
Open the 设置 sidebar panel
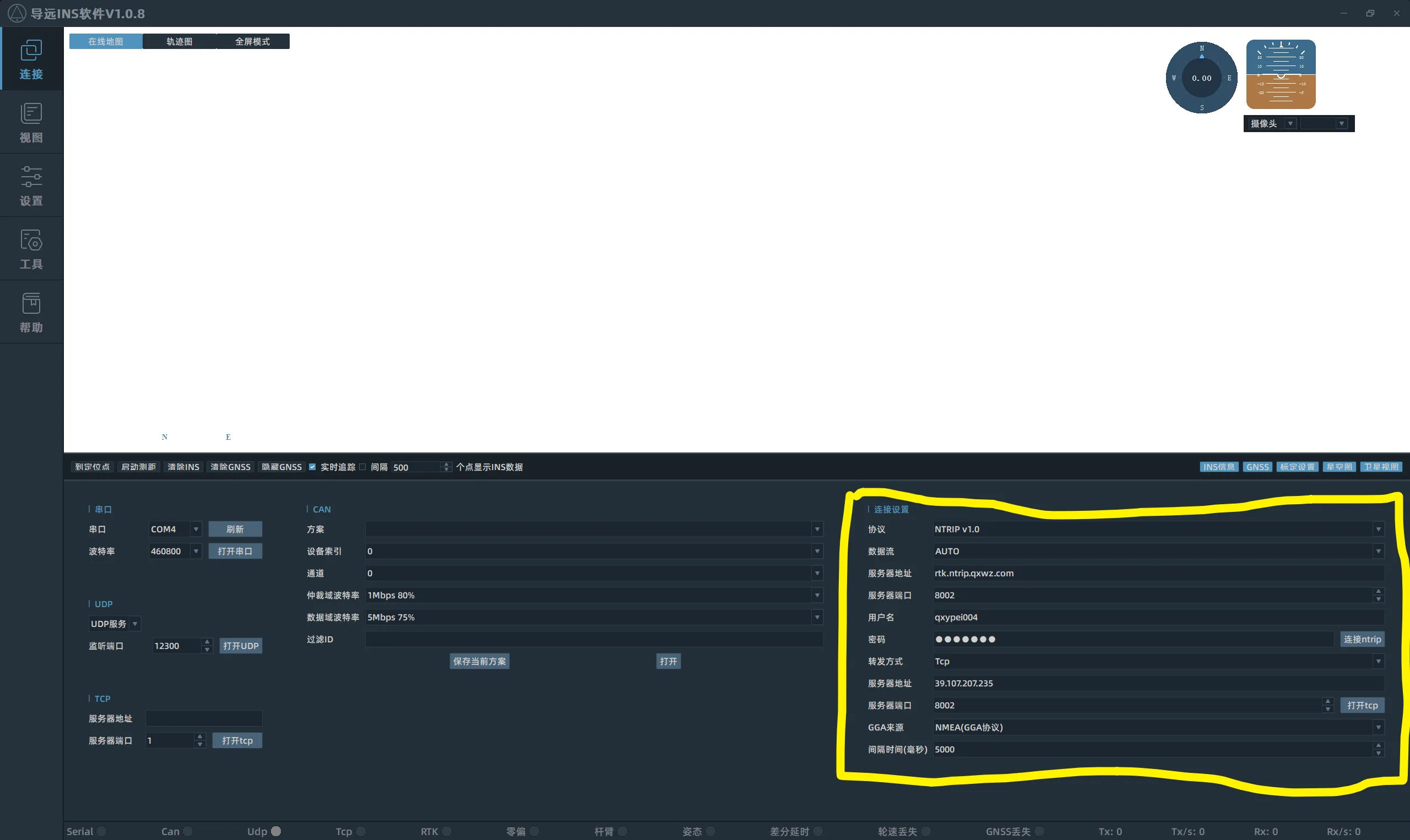(31, 186)
